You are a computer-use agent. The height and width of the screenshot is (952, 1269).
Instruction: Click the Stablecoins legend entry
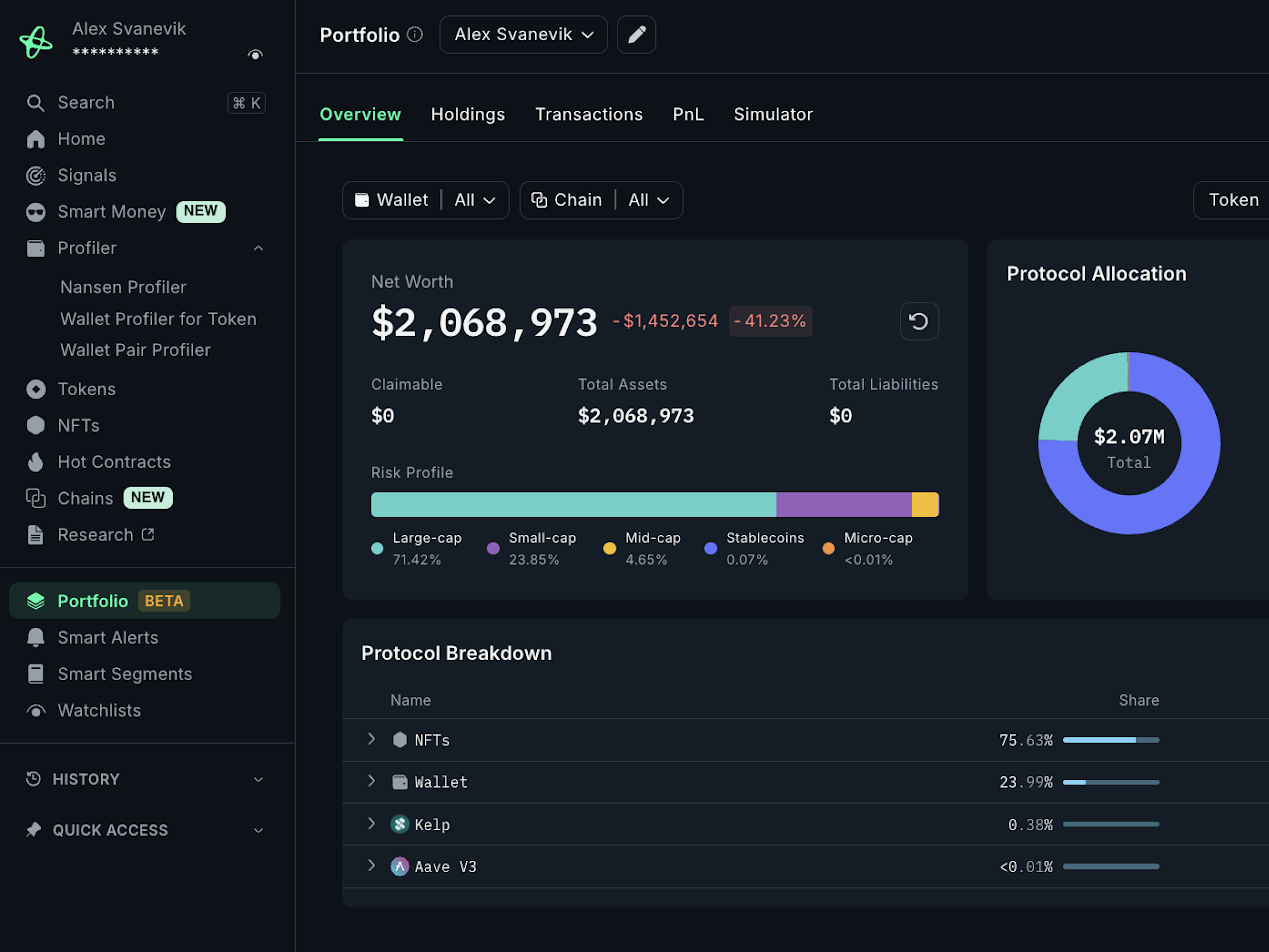pos(755,548)
